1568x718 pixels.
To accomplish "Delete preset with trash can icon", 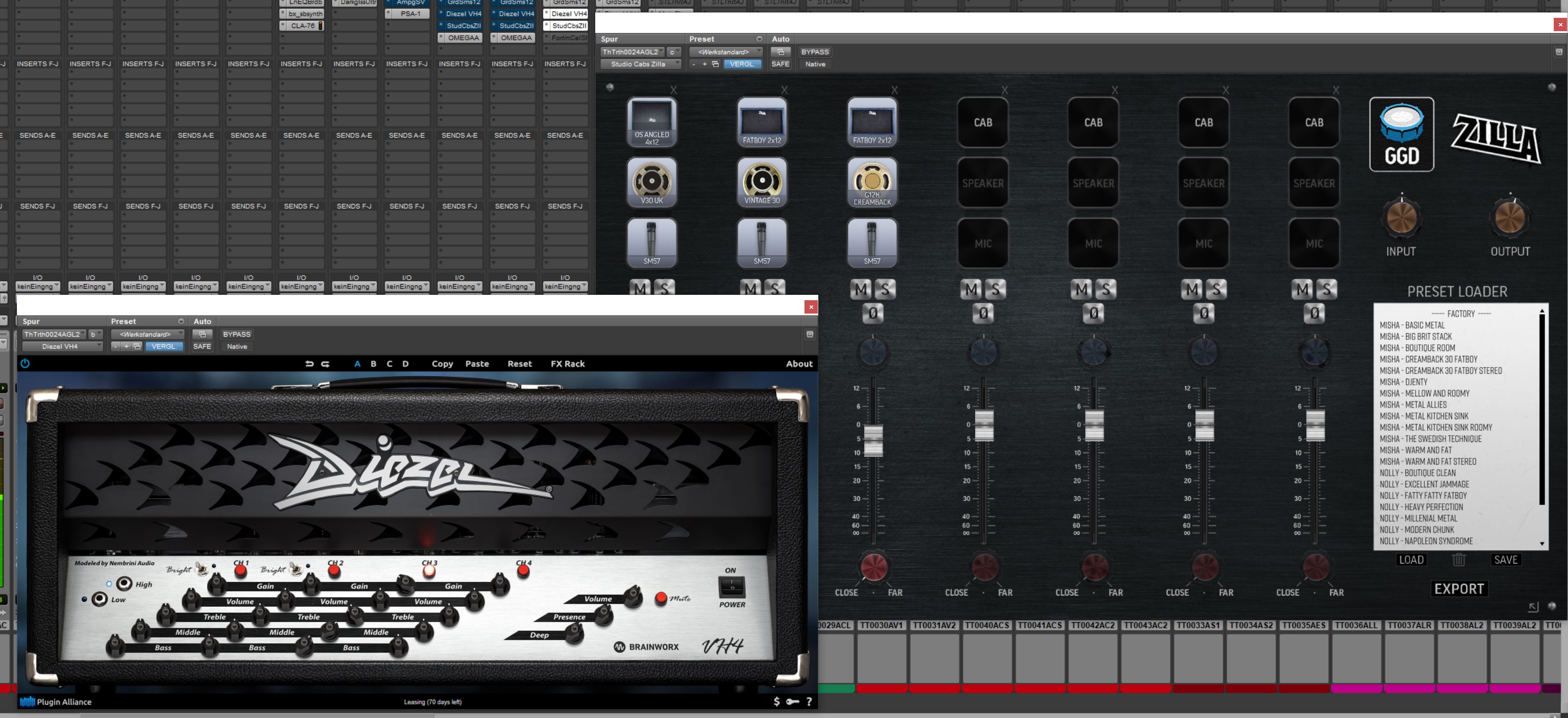I will 1458,560.
